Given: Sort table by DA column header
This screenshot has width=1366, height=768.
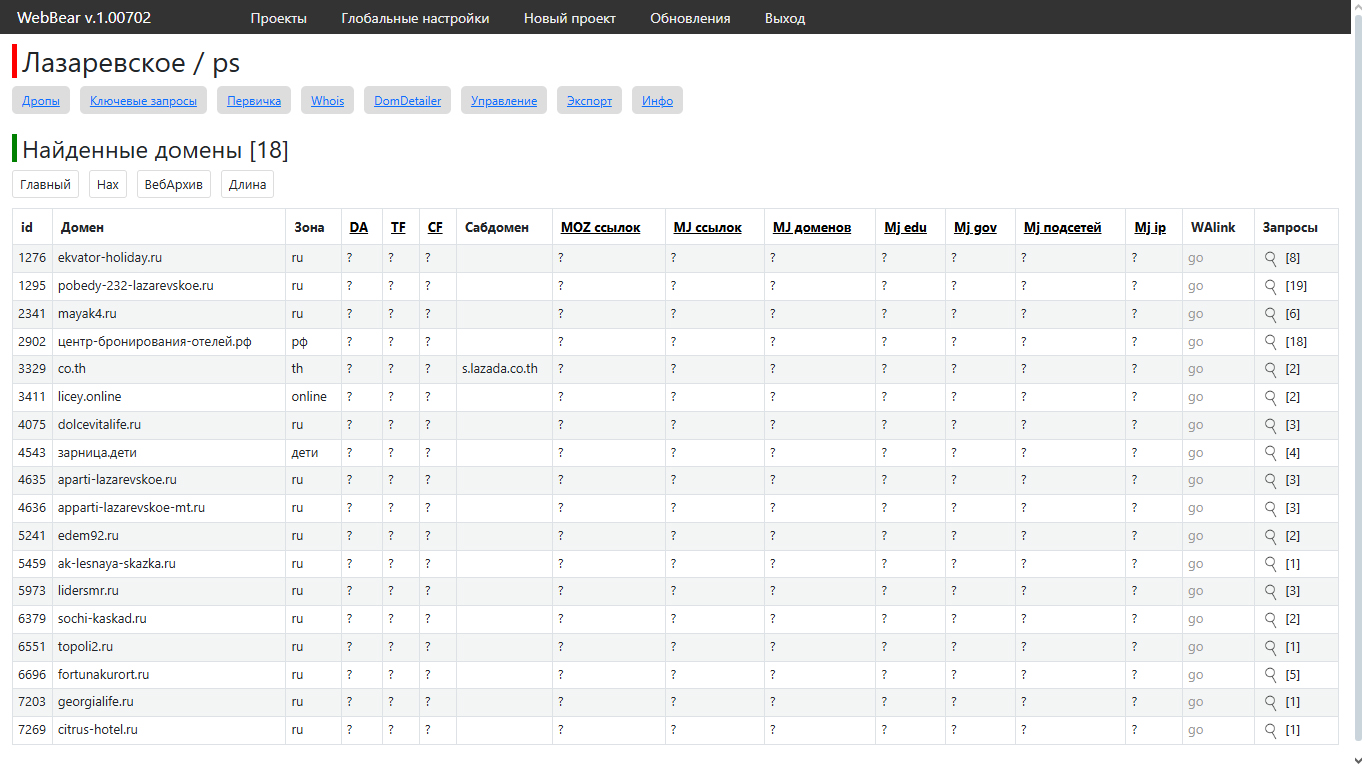Looking at the screenshot, I should (x=359, y=228).
